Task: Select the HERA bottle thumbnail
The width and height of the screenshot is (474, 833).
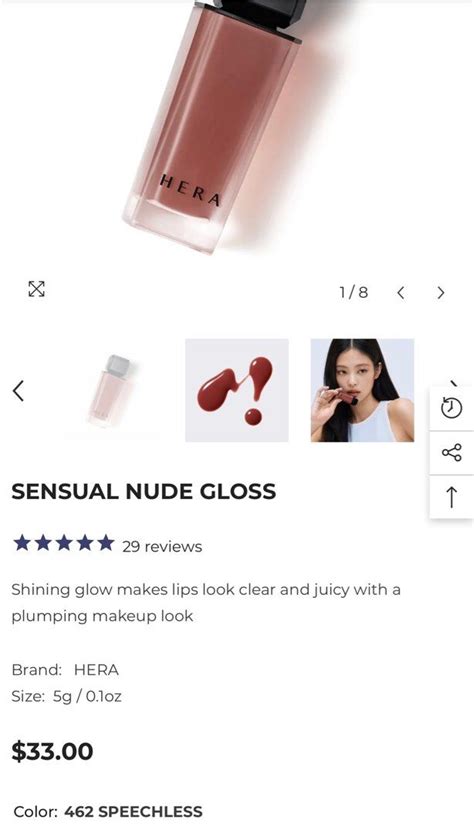Action: [110, 390]
